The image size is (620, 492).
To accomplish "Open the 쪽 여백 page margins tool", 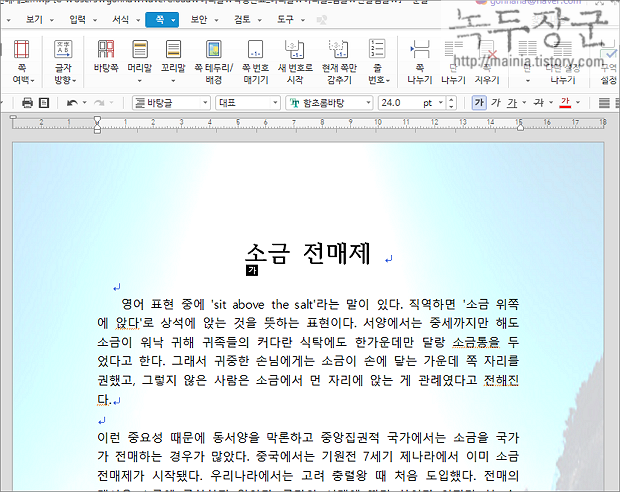I will 22,62.
